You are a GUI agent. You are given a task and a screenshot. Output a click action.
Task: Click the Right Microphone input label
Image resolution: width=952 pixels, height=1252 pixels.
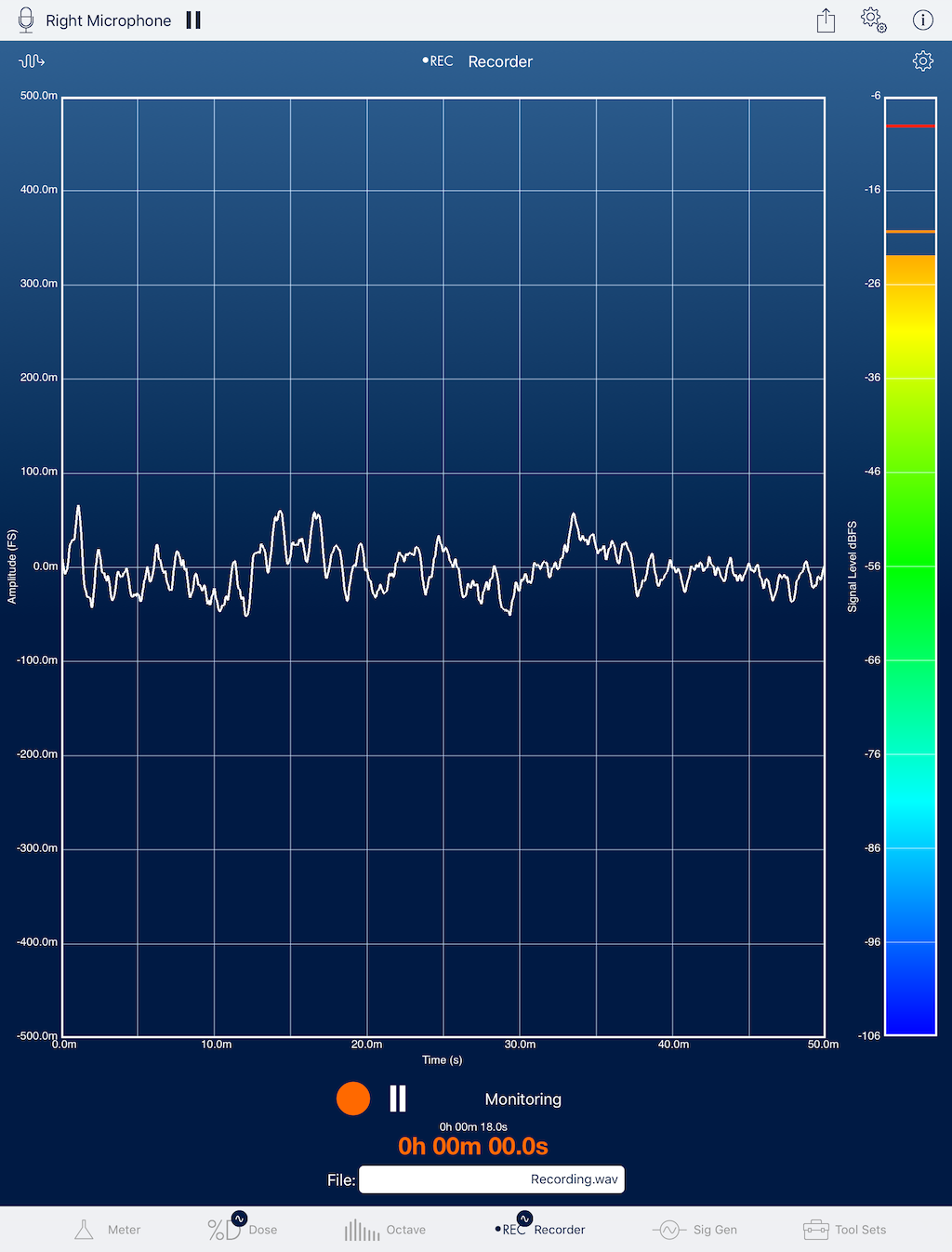tap(108, 20)
